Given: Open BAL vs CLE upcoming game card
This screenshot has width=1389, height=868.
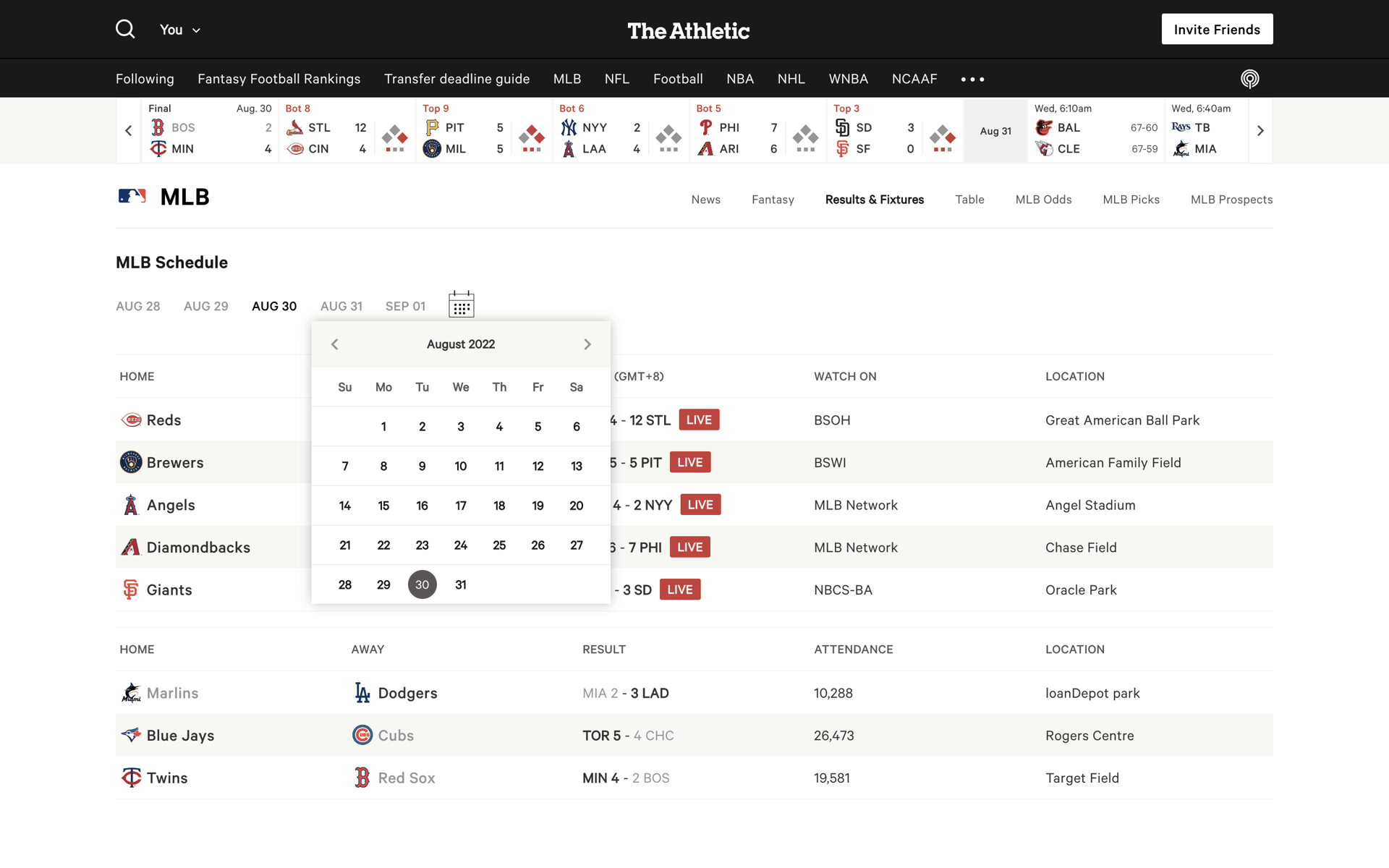Looking at the screenshot, I should point(1096,130).
